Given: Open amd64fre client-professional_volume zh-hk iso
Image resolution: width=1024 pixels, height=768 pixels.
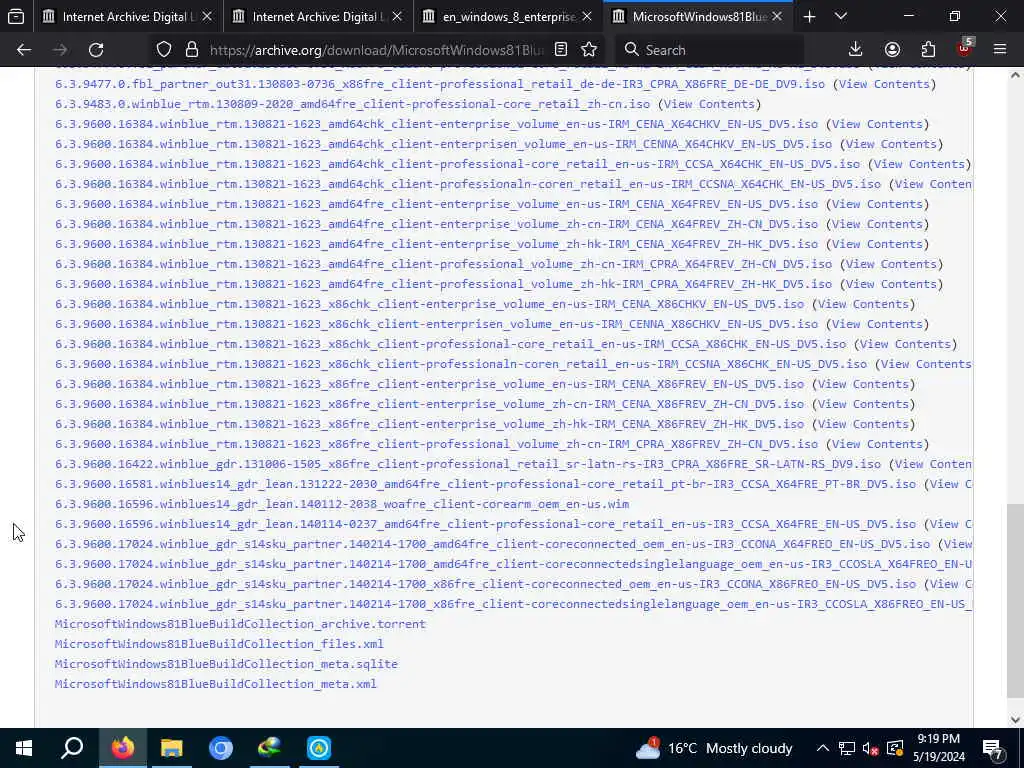Looking at the screenshot, I should click(x=443, y=284).
